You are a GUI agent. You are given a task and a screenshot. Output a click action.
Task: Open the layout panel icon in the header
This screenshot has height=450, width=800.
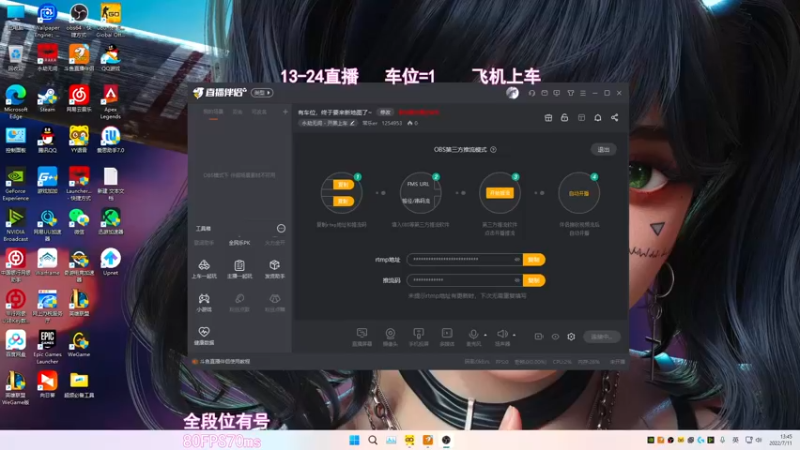[581, 118]
